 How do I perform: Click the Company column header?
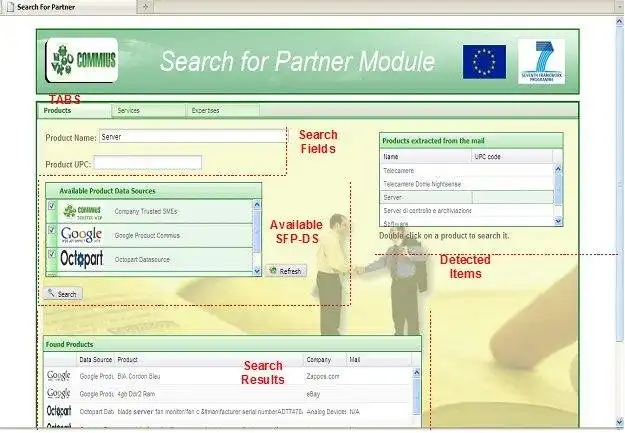click(x=324, y=360)
